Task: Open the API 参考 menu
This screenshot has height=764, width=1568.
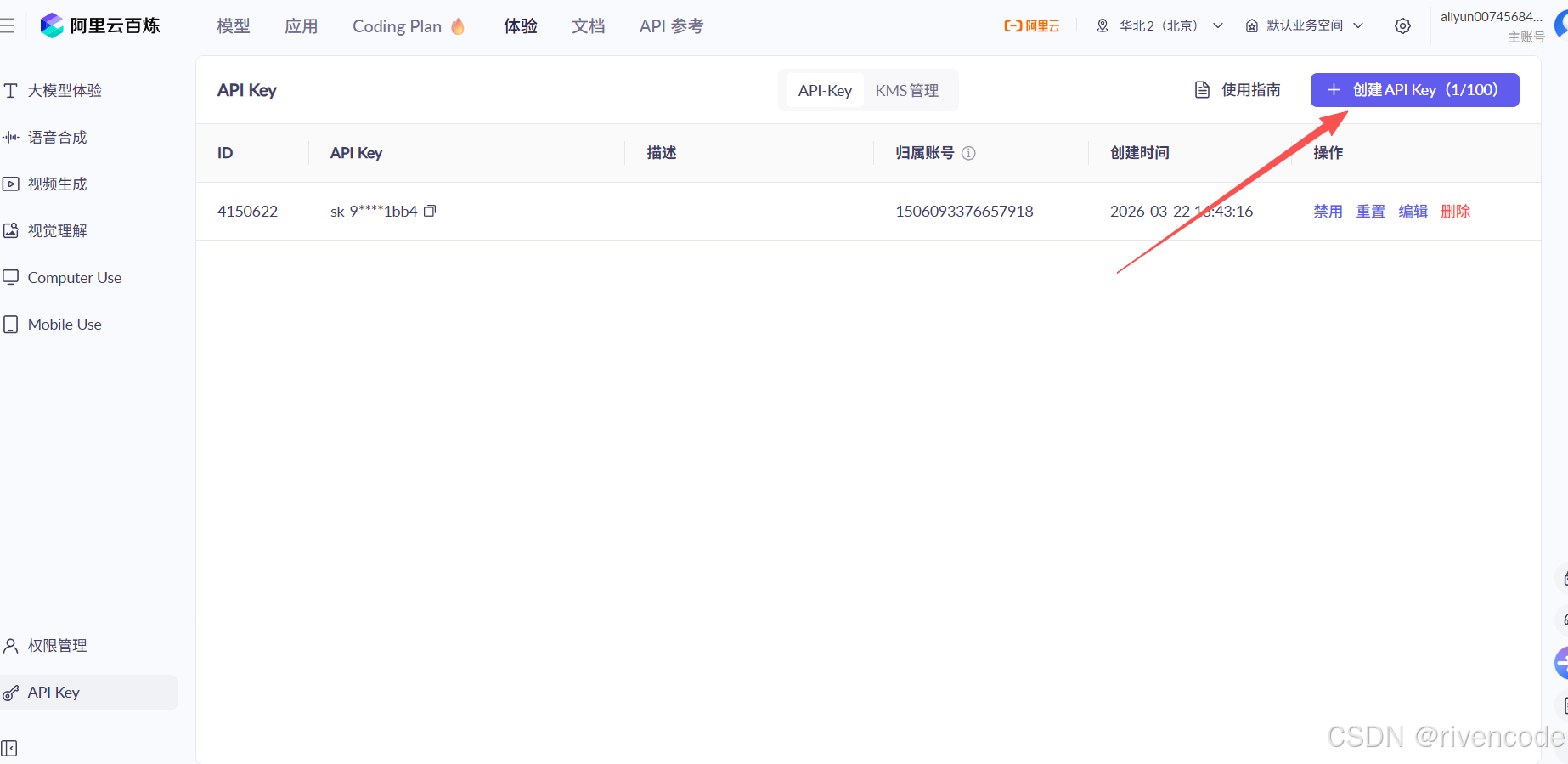Action: (671, 26)
